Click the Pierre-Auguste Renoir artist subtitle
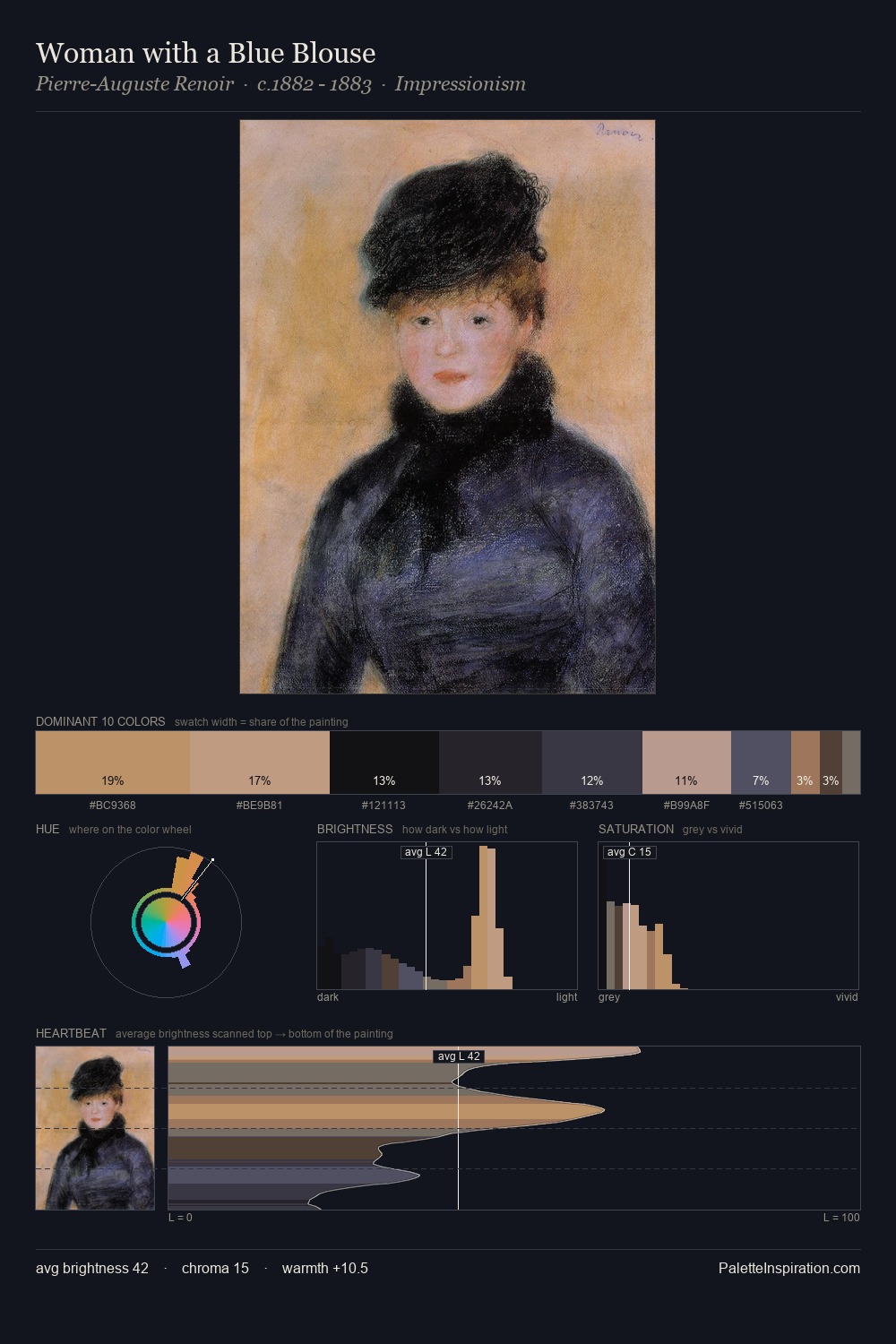 point(134,84)
